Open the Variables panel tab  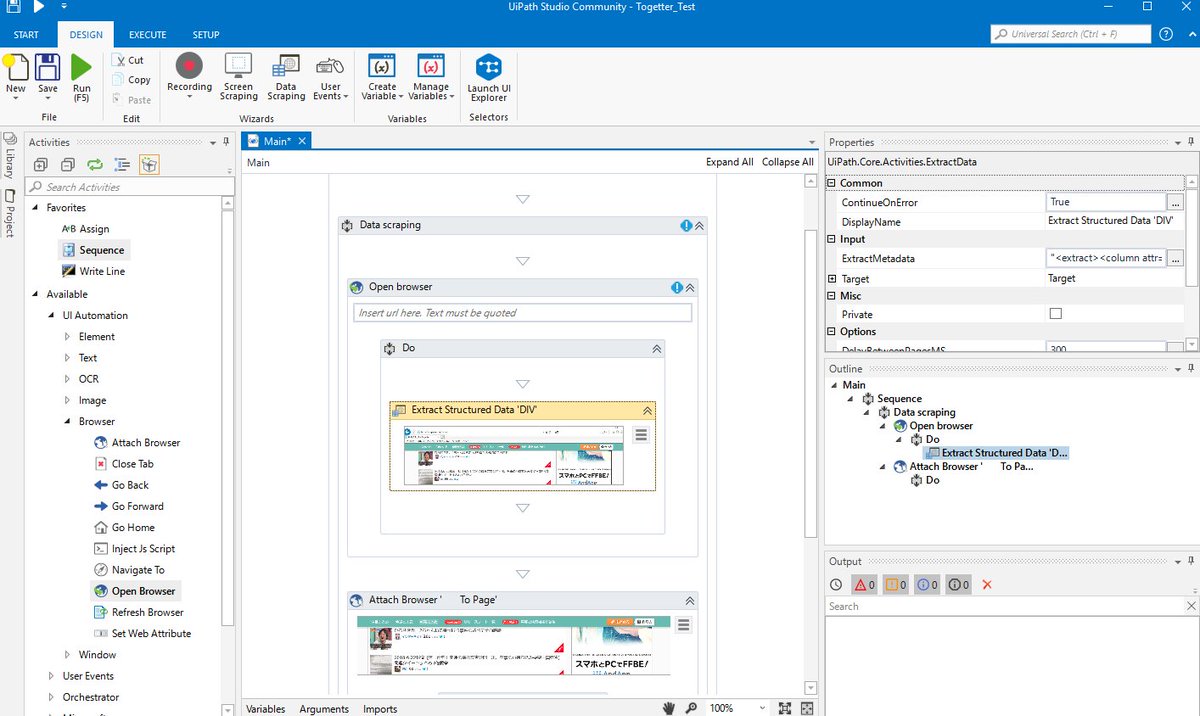266,709
